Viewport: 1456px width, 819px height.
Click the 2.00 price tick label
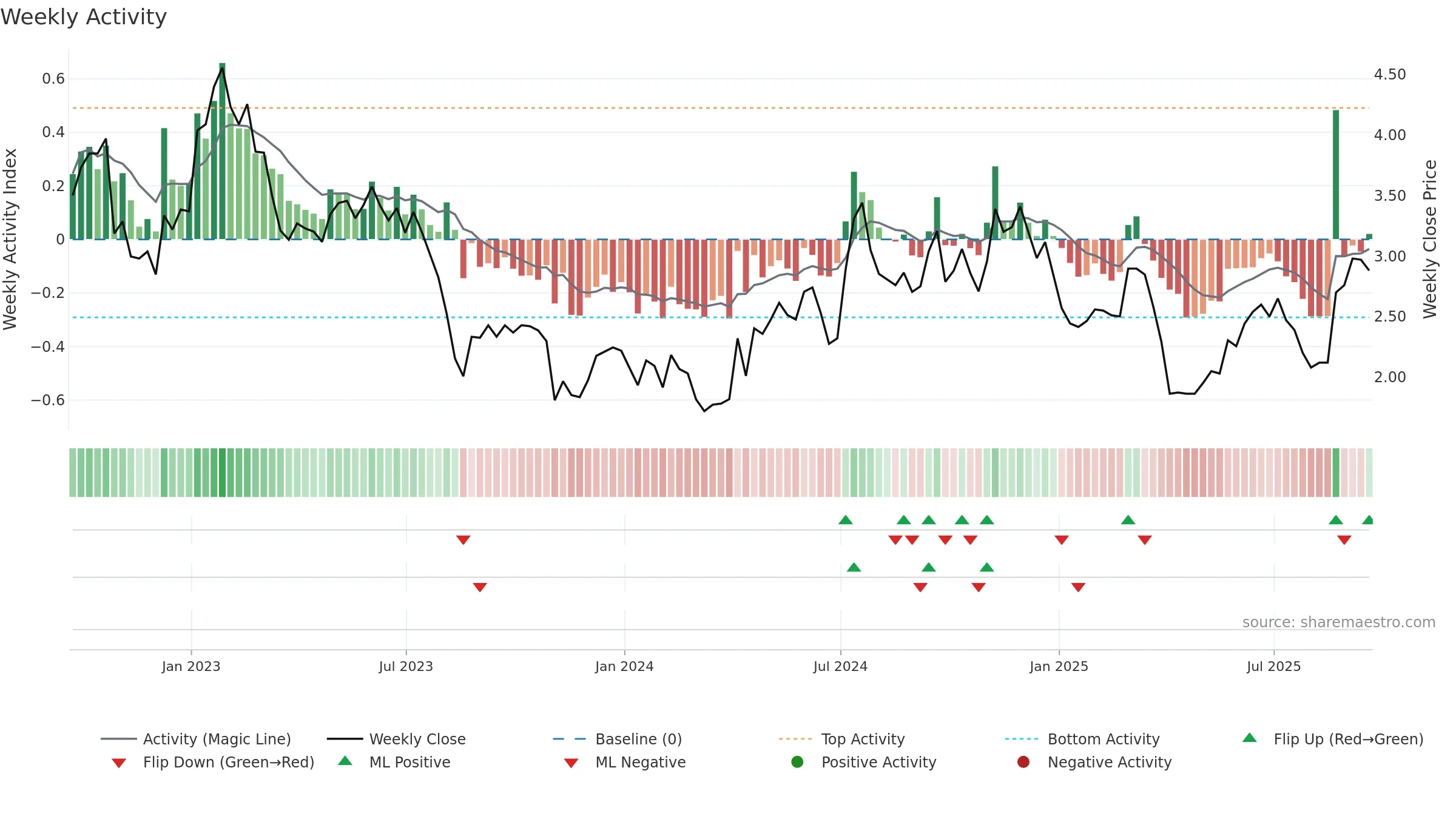click(x=1390, y=377)
